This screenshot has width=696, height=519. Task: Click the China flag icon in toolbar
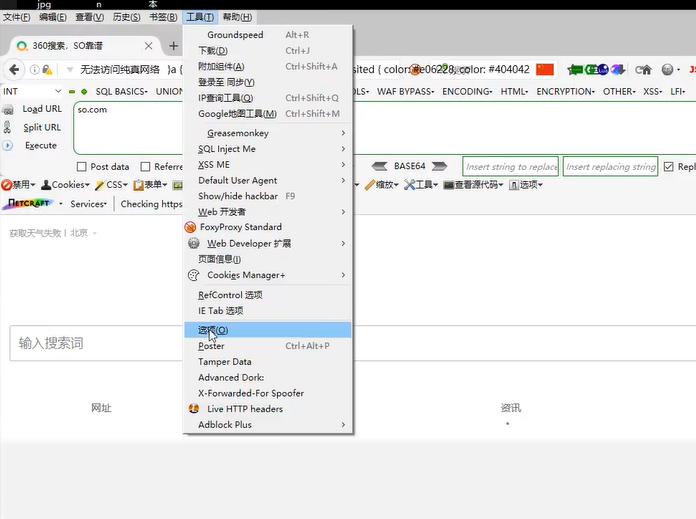545,70
